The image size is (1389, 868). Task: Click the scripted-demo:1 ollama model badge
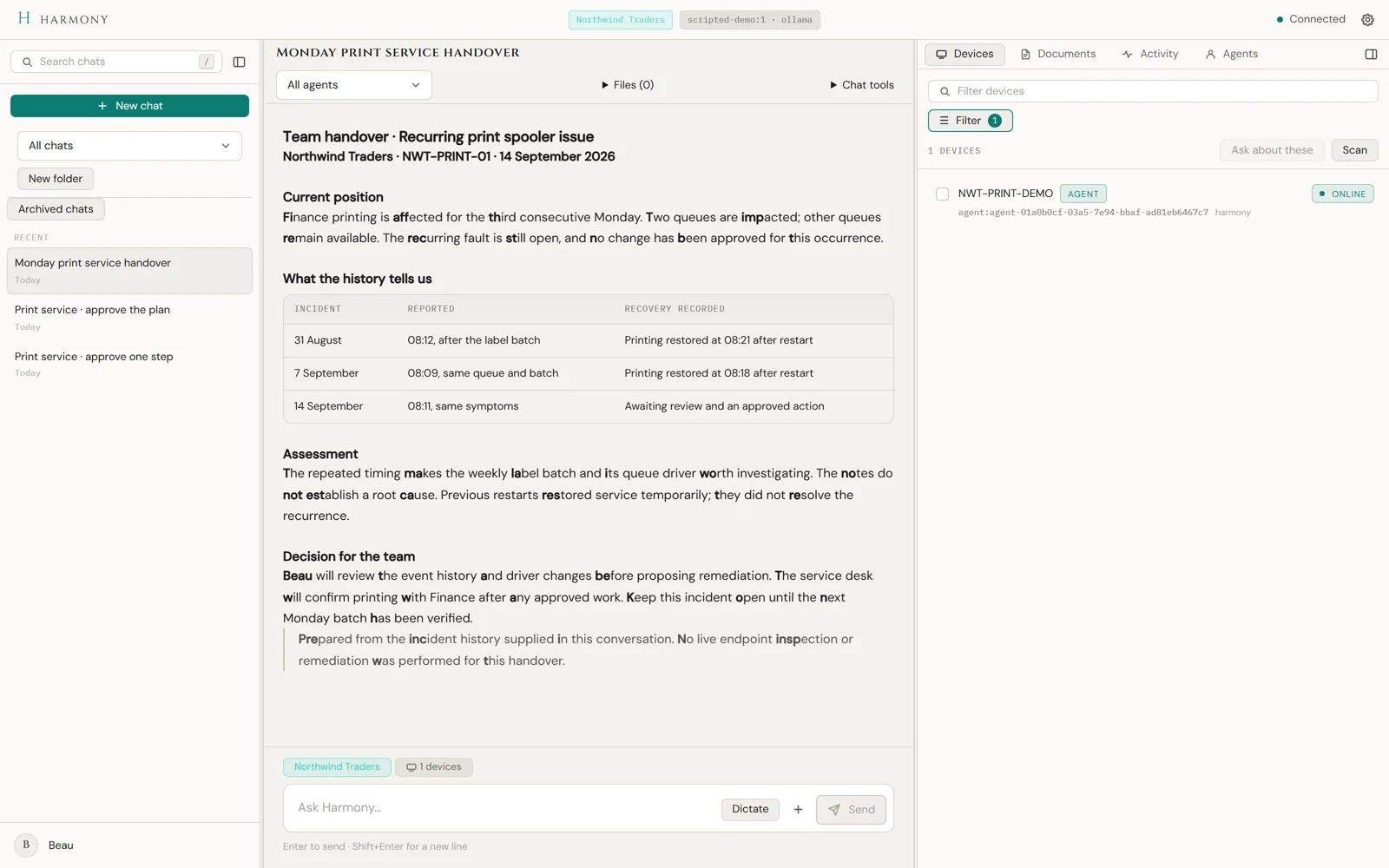[750, 20]
